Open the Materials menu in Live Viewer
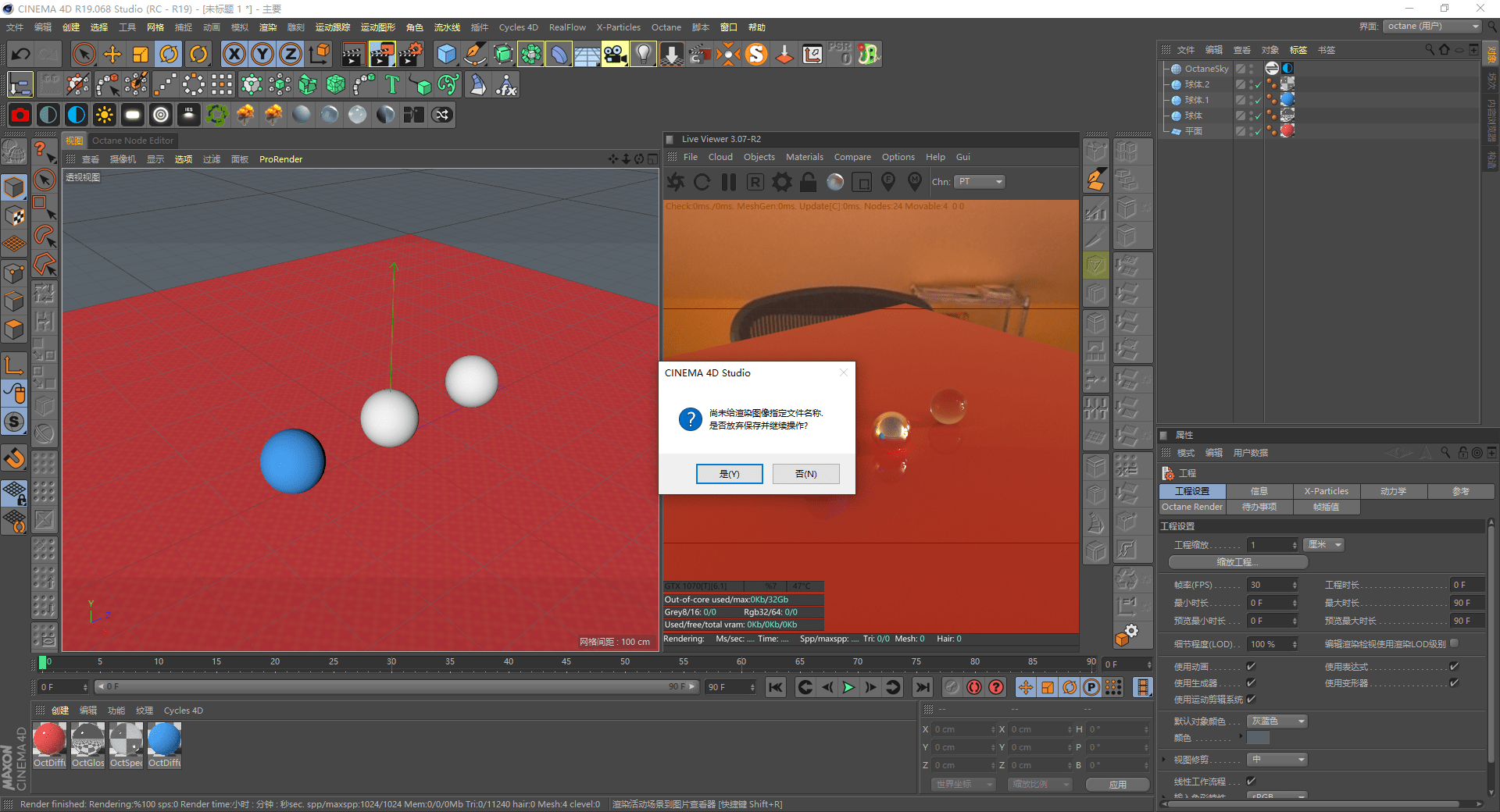Viewport: 1500px width, 812px height. 804,157
